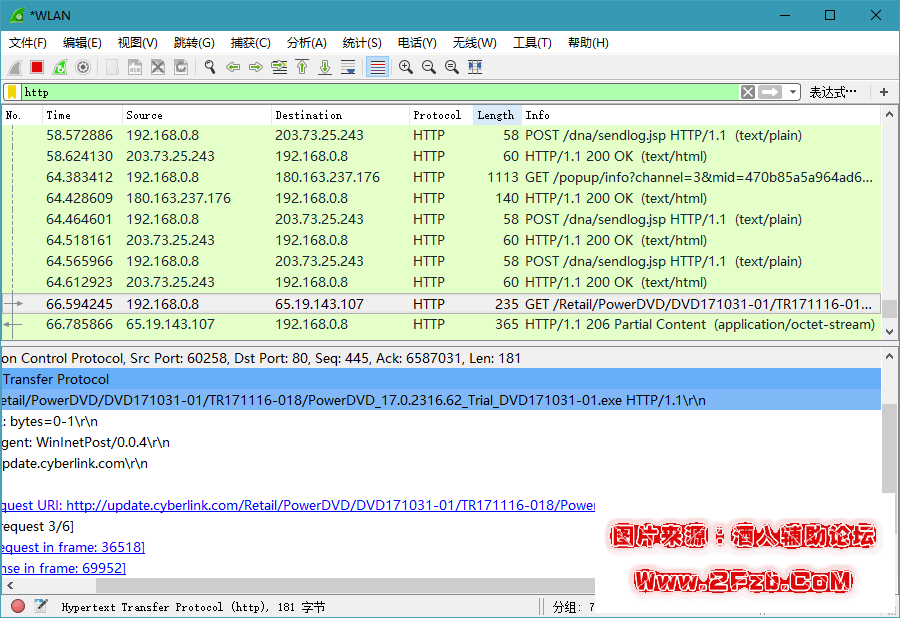Click in the http display filter field
900x618 pixels.
[380, 92]
